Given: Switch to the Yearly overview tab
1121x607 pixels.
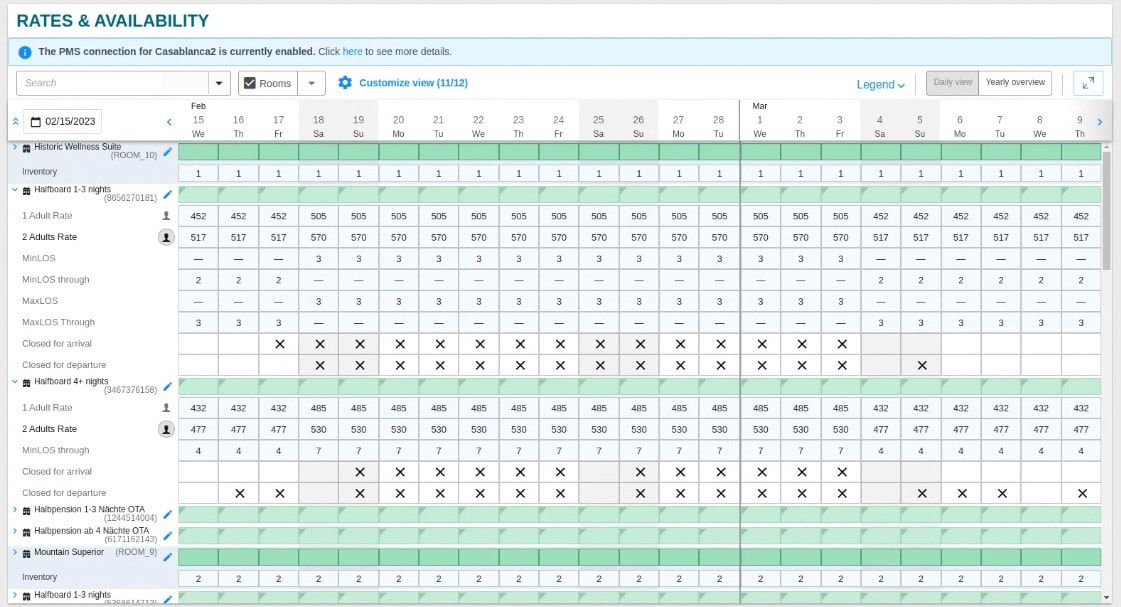Looking at the screenshot, I should point(1015,83).
